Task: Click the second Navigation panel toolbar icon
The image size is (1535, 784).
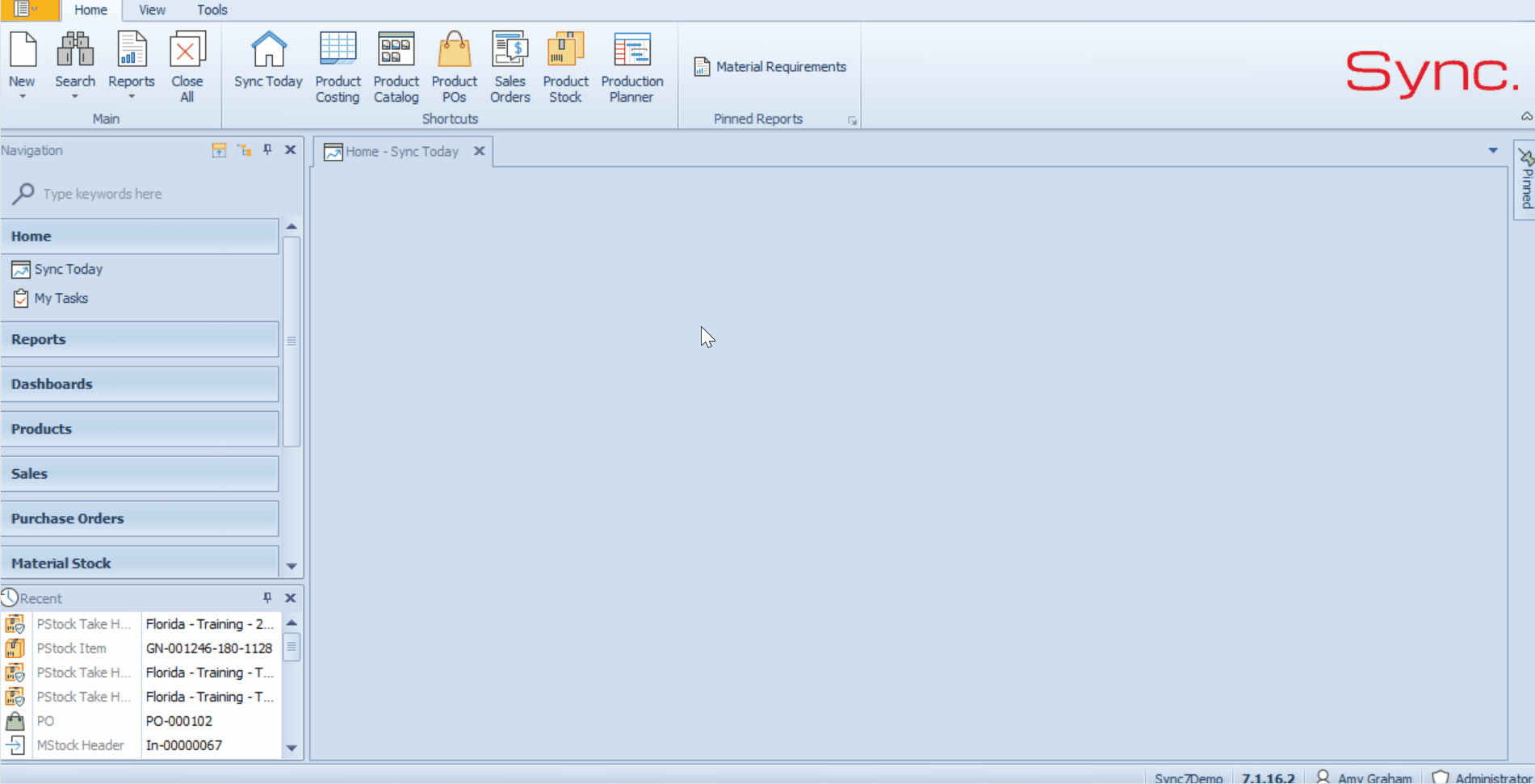Action: point(245,150)
